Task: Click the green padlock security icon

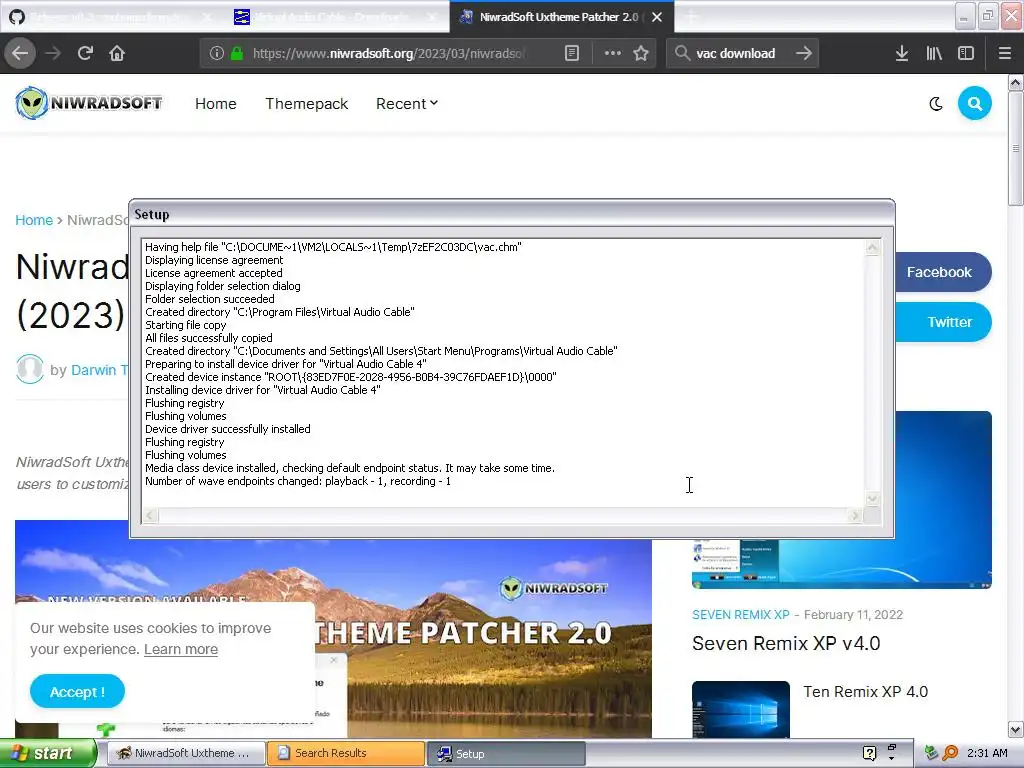Action: (x=236, y=54)
